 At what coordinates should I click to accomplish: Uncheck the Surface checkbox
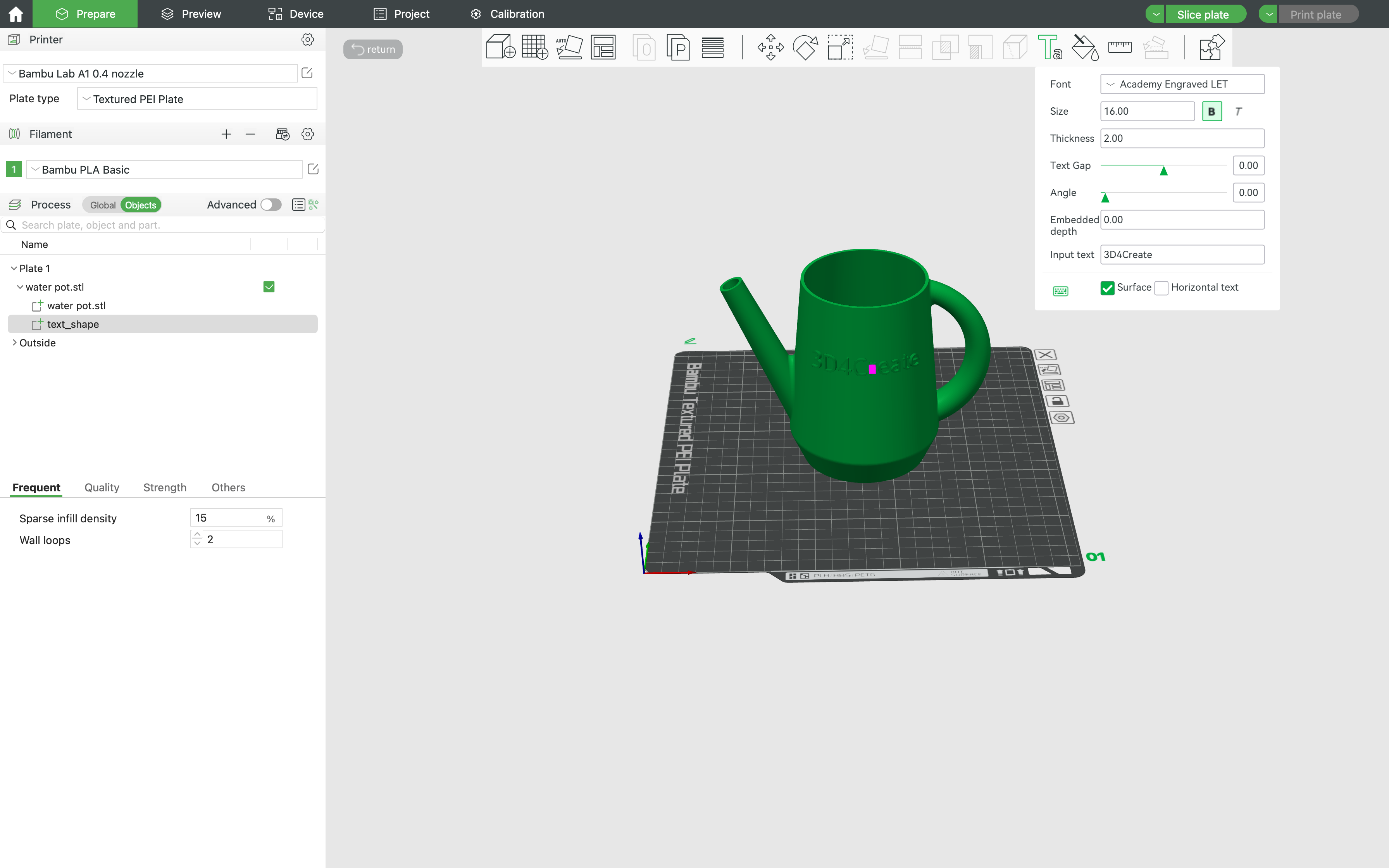click(x=1107, y=288)
